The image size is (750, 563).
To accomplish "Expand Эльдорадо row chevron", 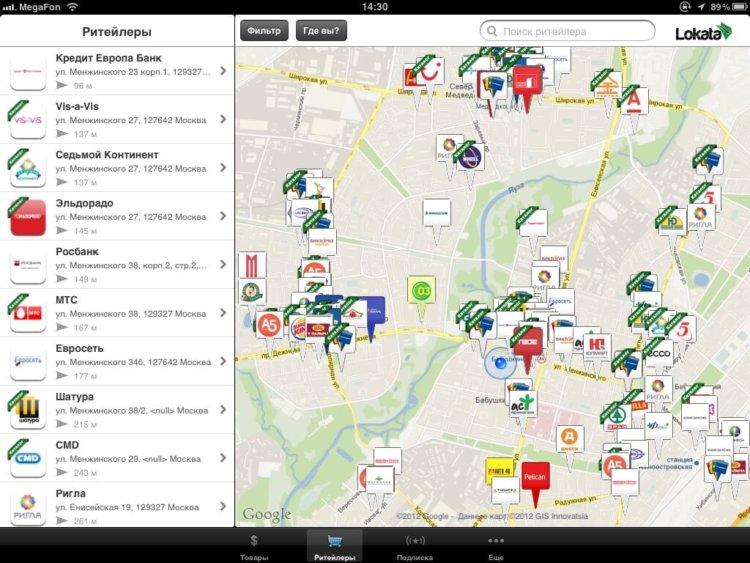I will [x=223, y=216].
